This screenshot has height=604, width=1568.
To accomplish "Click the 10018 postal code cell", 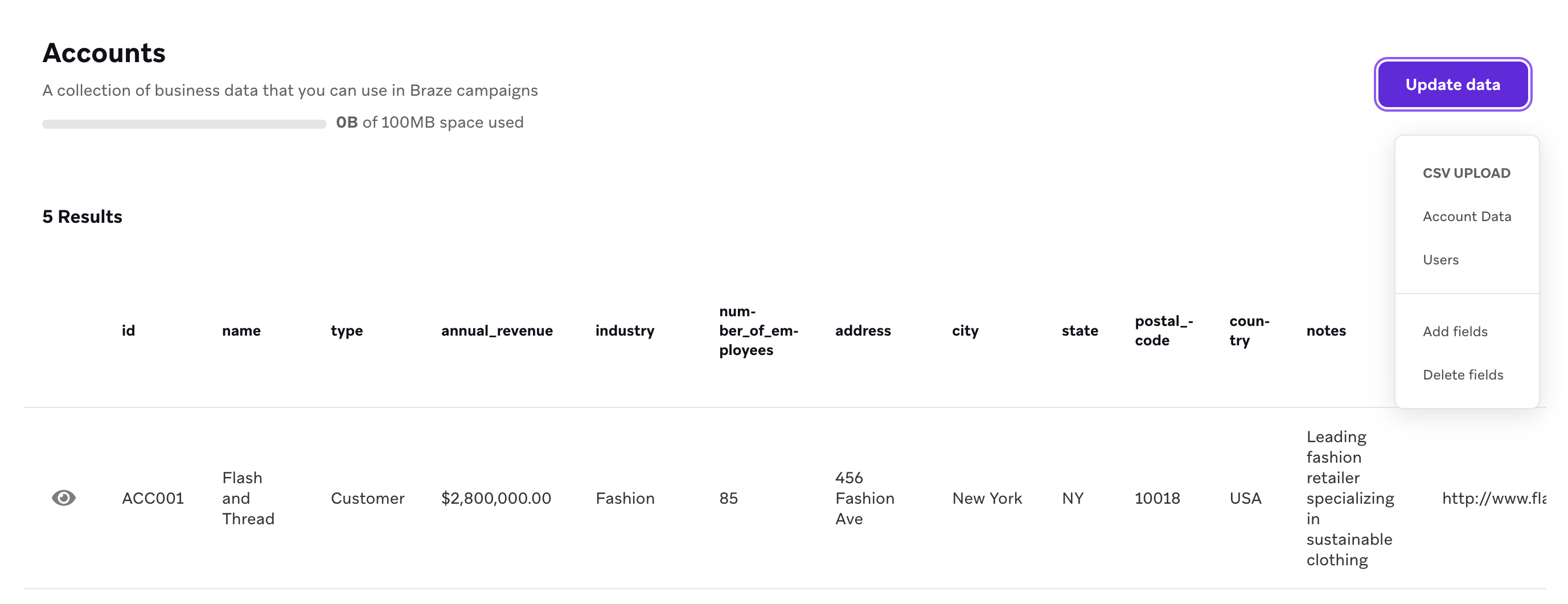I will [x=1157, y=498].
